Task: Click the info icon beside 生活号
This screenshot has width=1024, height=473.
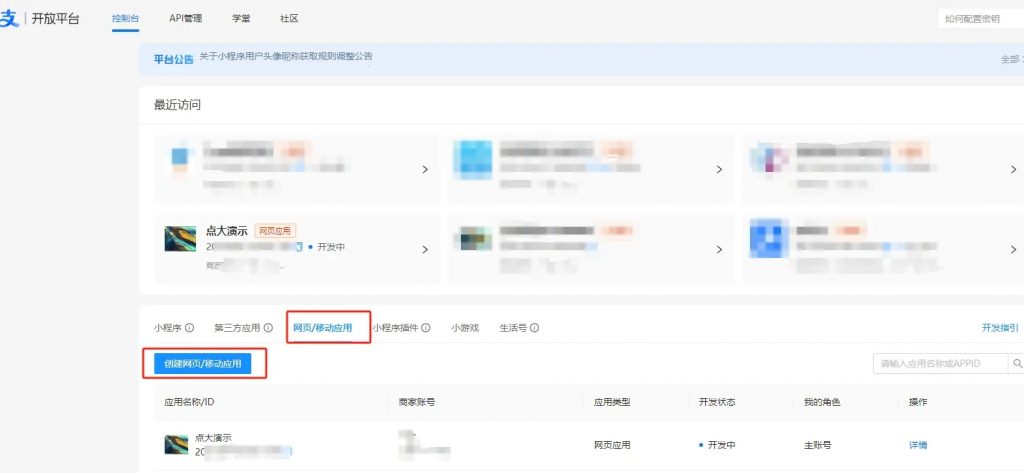Action: point(534,328)
